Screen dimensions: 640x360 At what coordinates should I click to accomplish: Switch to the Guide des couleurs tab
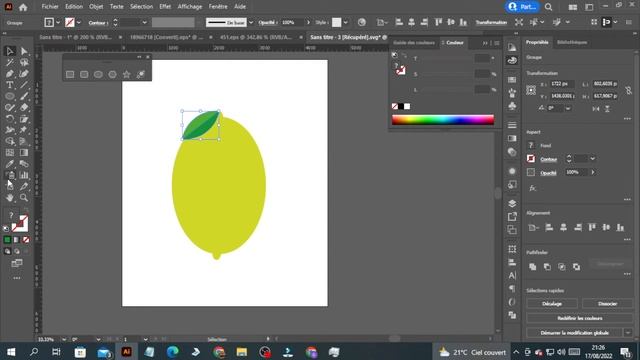(x=414, y=43)
